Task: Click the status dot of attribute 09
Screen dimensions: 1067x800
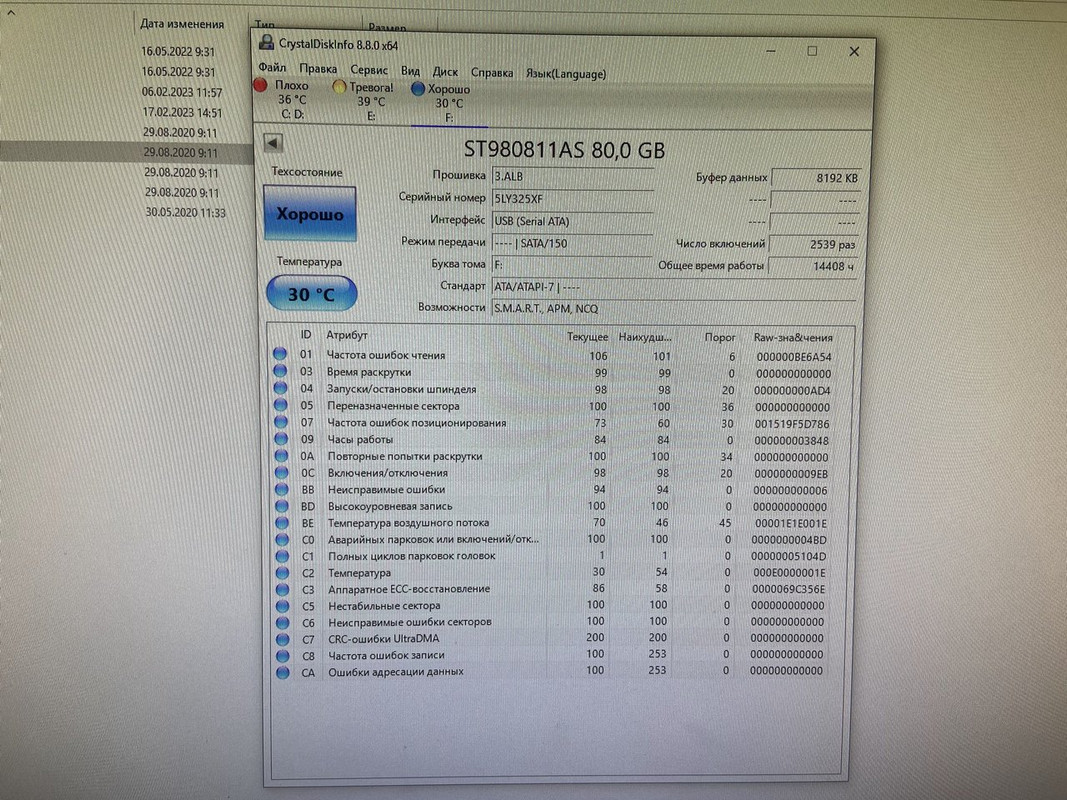Action: [x=281, y=439]
